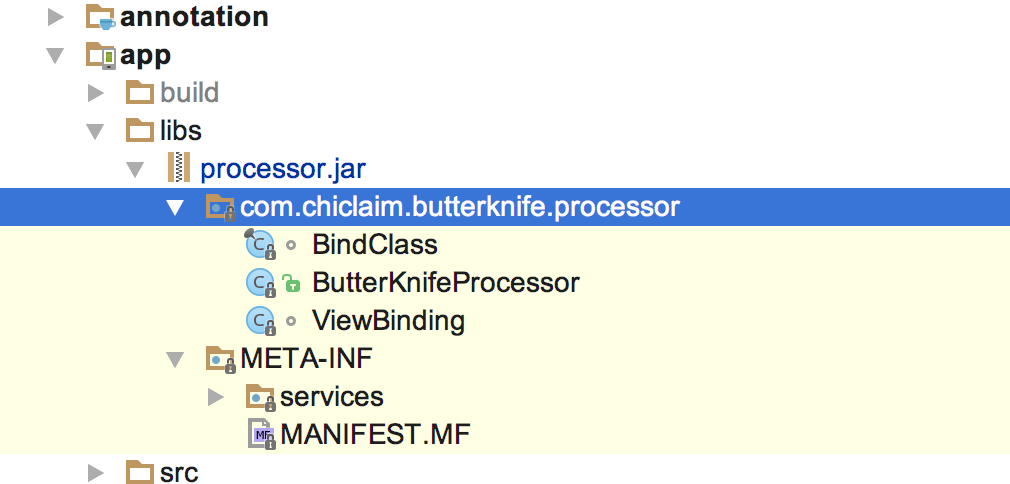
Task: Click the ButterKnifeProcessor class icon
Action: coord(259,283)
